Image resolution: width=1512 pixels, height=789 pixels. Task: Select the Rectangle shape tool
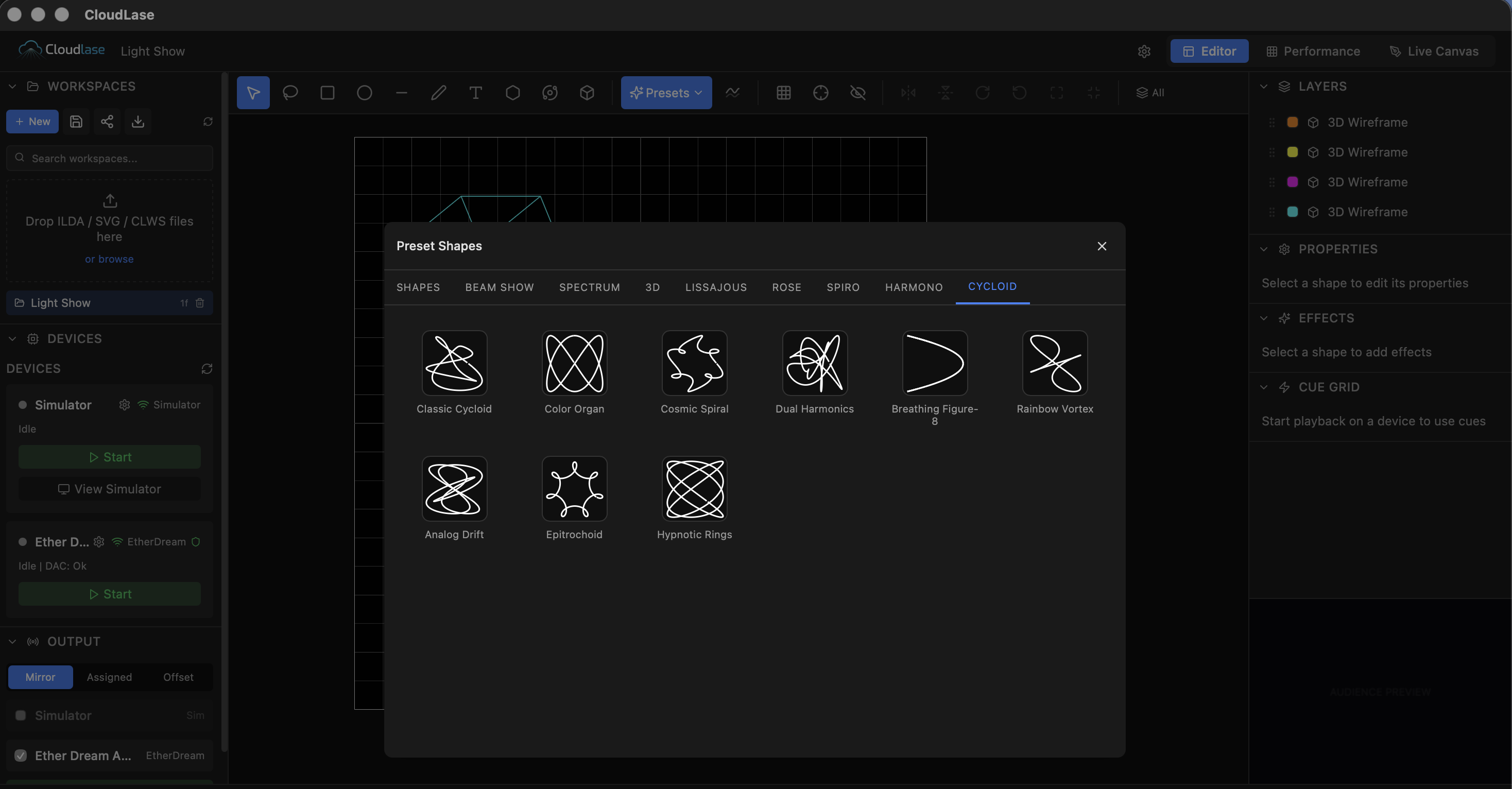pos(328,92)
